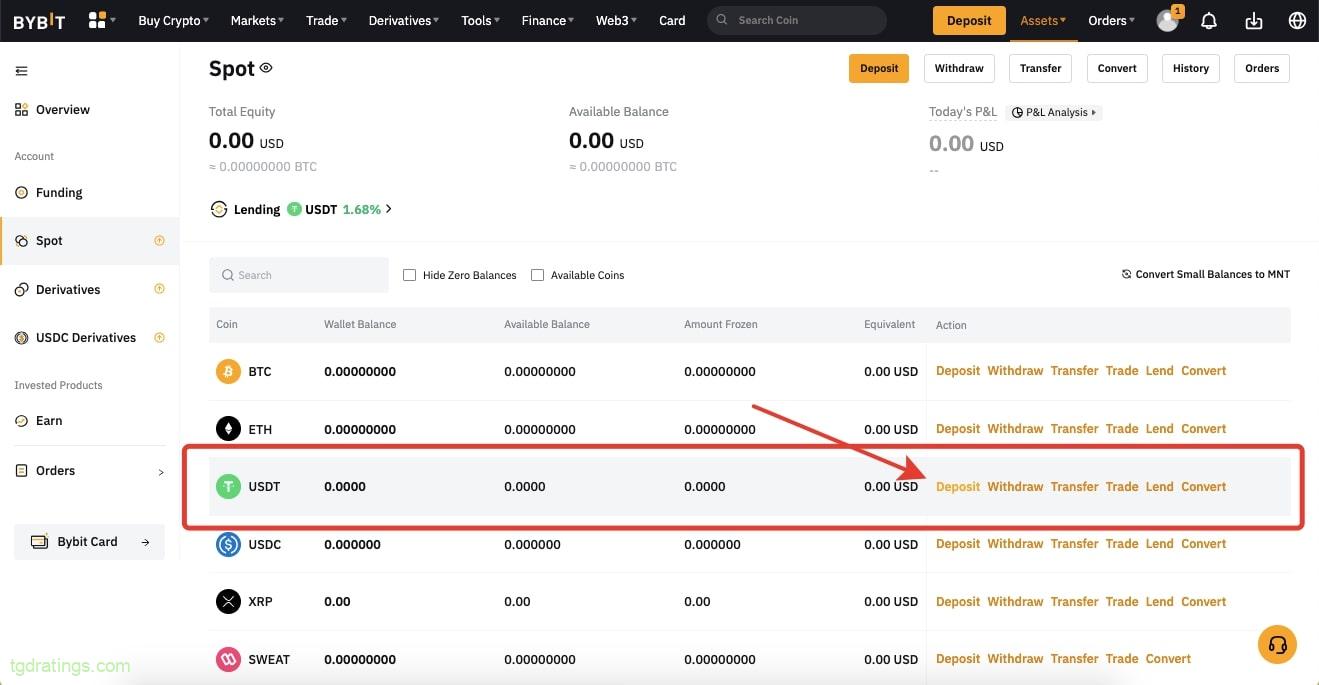
Task: Click Lend link in USDC row
Action: (1159, 544)
